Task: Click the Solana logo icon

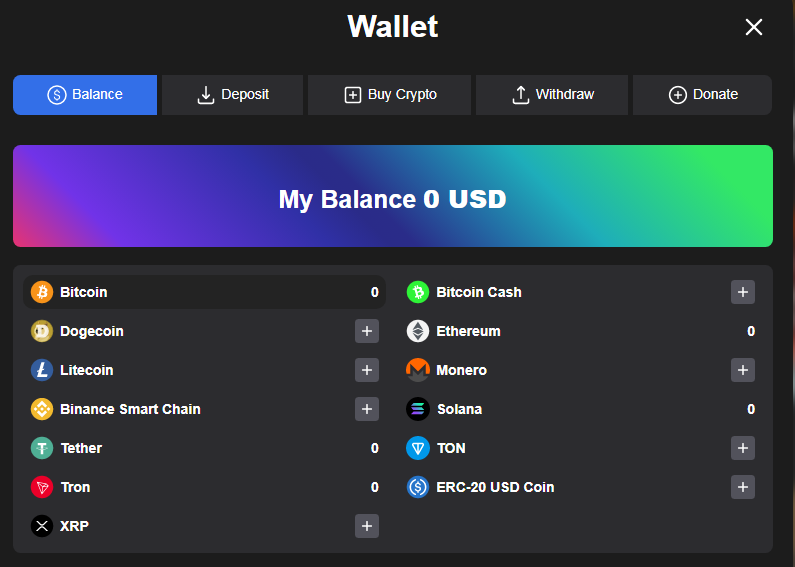Action: click(x=418, y=409)
